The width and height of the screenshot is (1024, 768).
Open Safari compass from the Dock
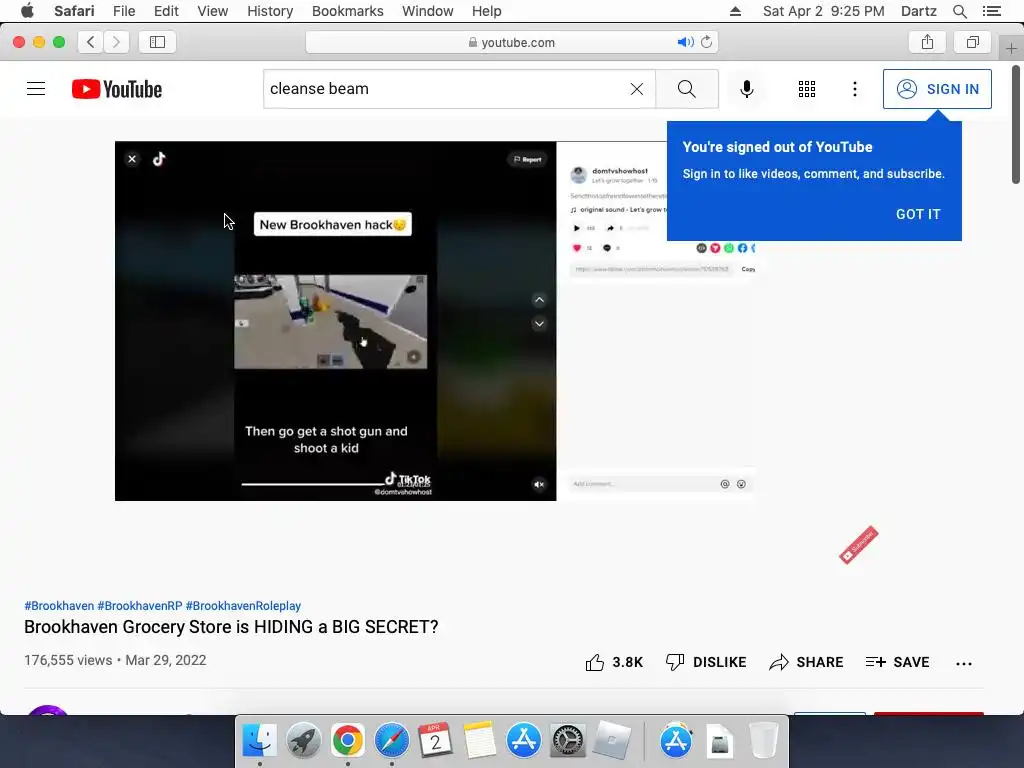coord(392,741)
